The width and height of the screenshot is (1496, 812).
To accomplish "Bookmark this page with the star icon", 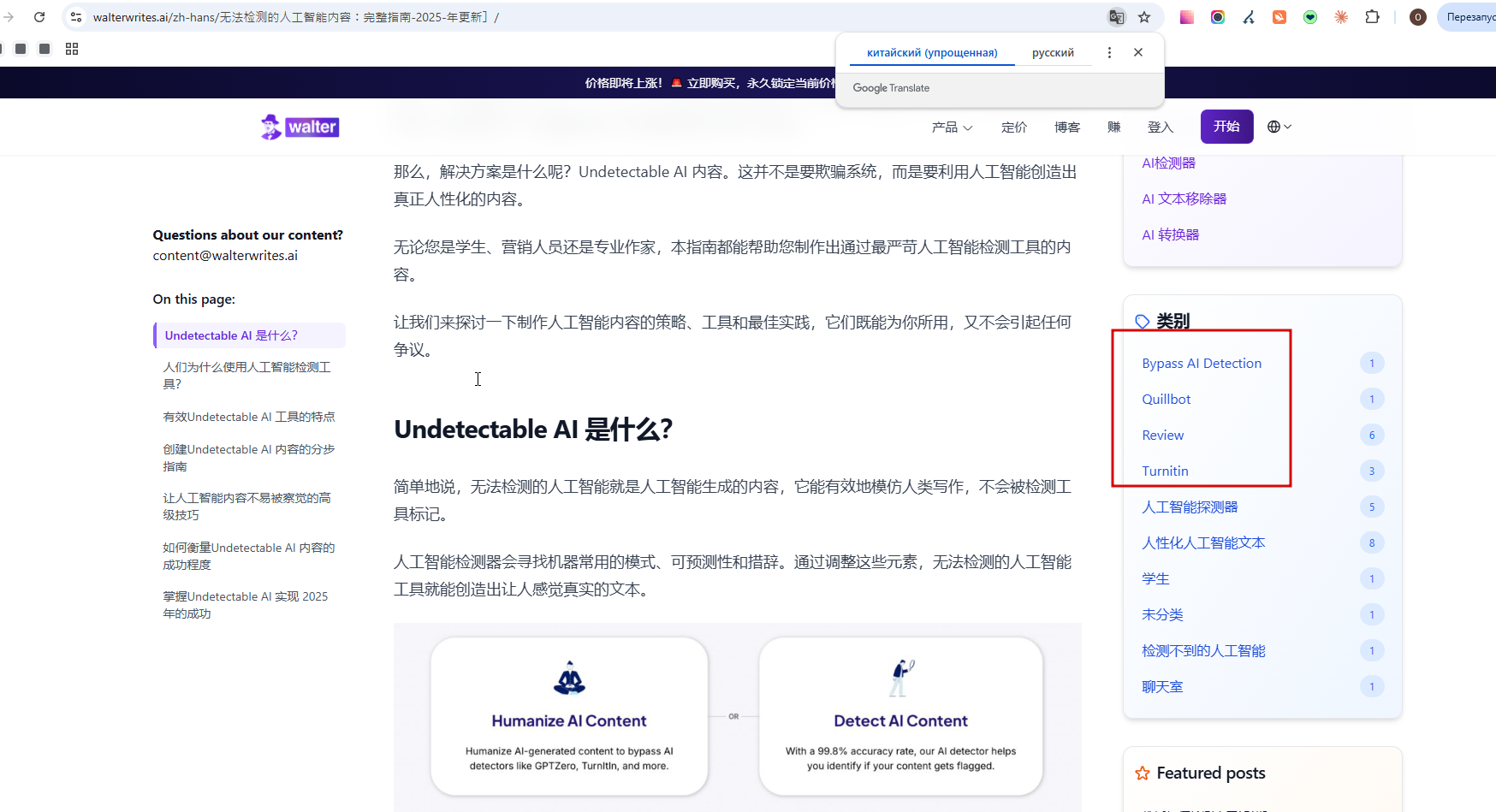I will coord(1144,17).
